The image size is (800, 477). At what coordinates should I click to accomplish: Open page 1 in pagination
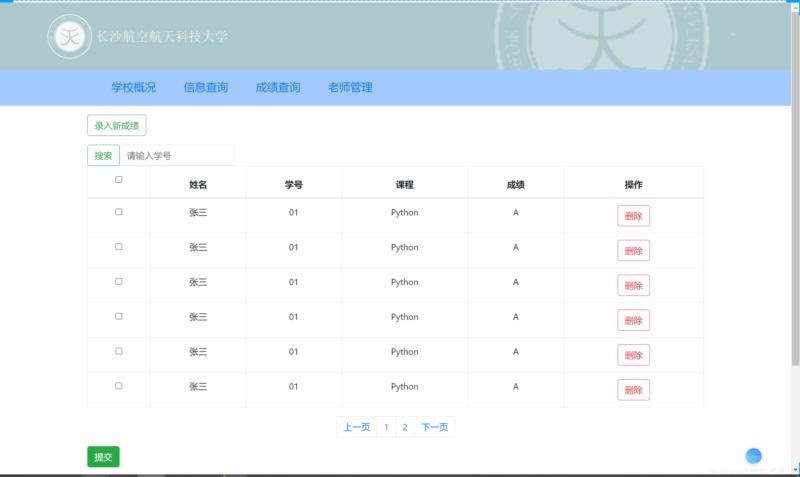click(386, 427)
